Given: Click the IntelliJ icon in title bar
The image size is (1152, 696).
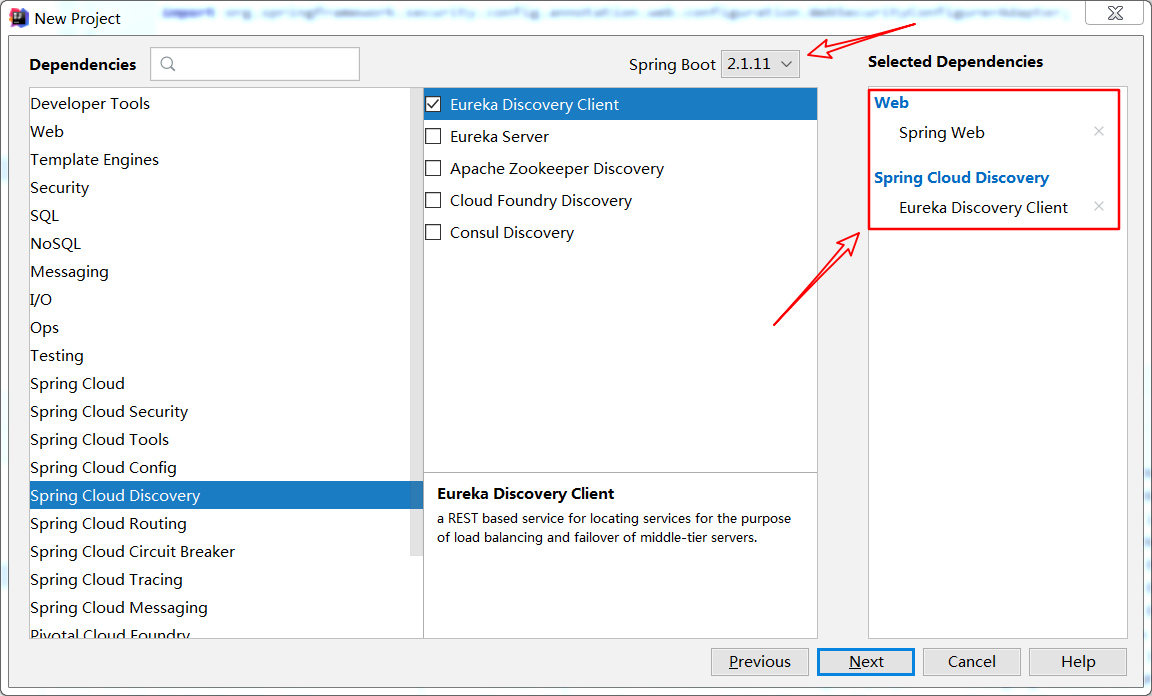Looking at the screenshot, I should click(18, 18).
